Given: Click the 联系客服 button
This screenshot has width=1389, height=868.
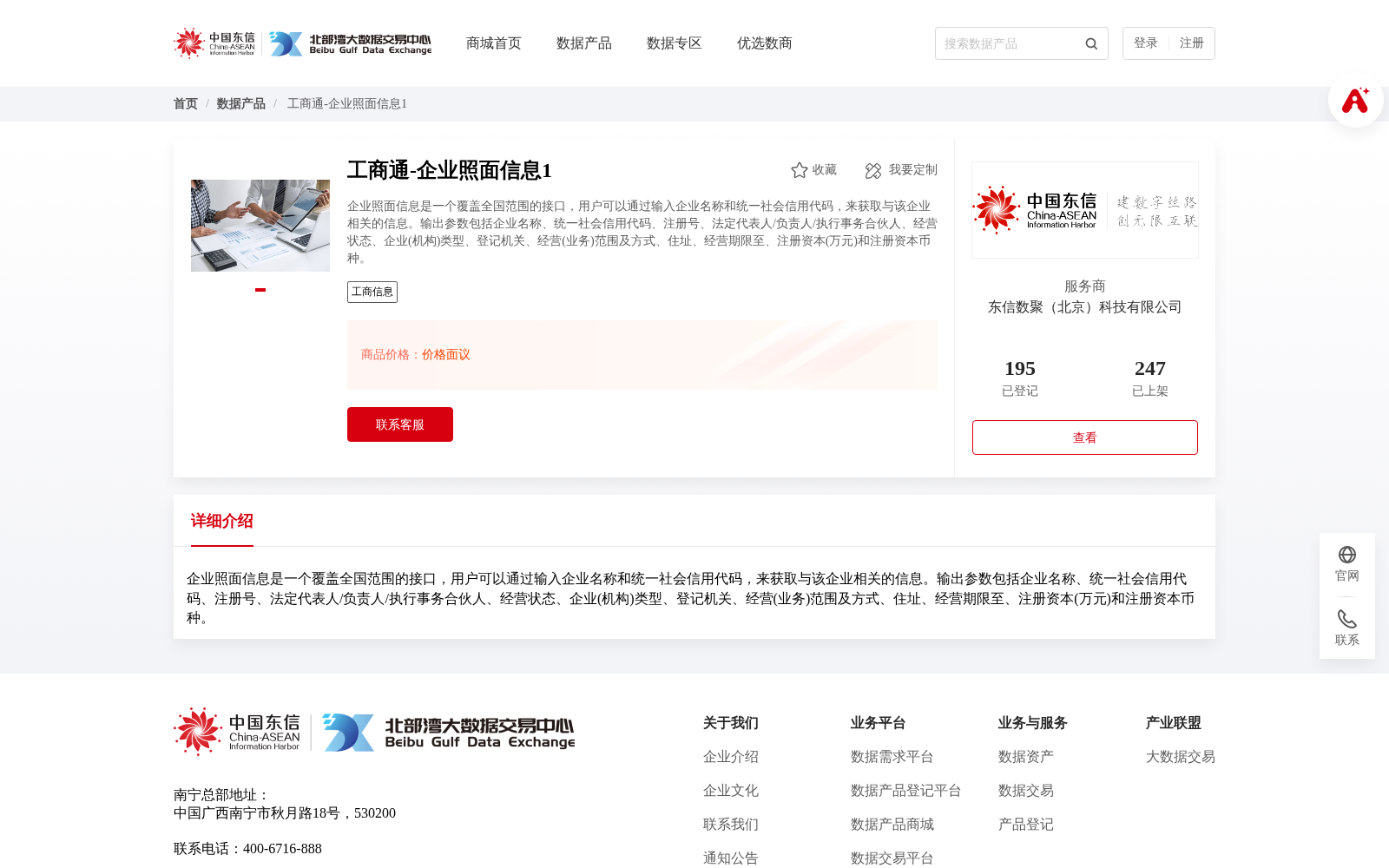Looking at the screenshot, I should pyautogui.click(x=400, y=424).
